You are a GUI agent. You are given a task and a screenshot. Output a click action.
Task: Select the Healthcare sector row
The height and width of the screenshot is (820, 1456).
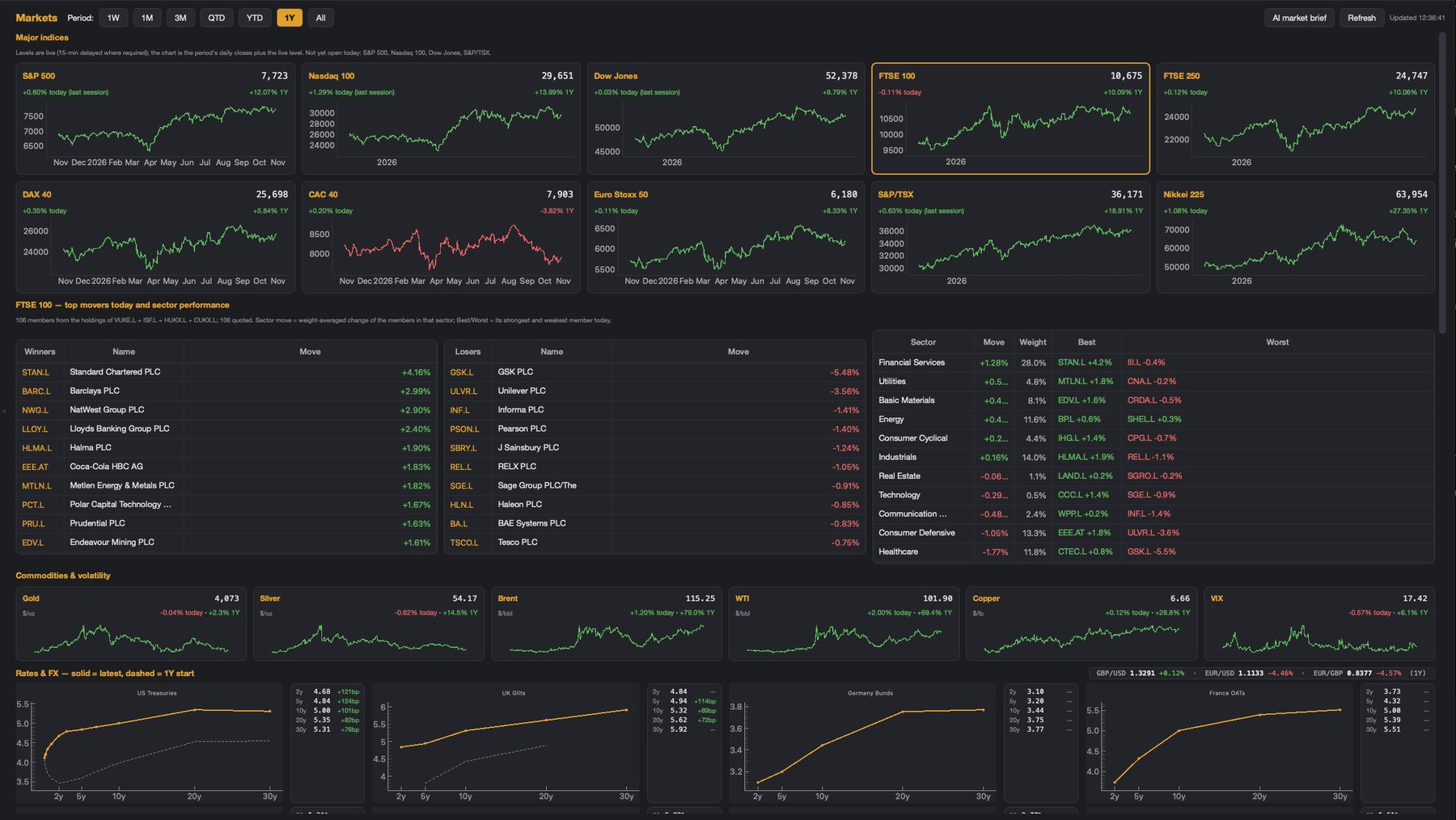pos(1153,552)
